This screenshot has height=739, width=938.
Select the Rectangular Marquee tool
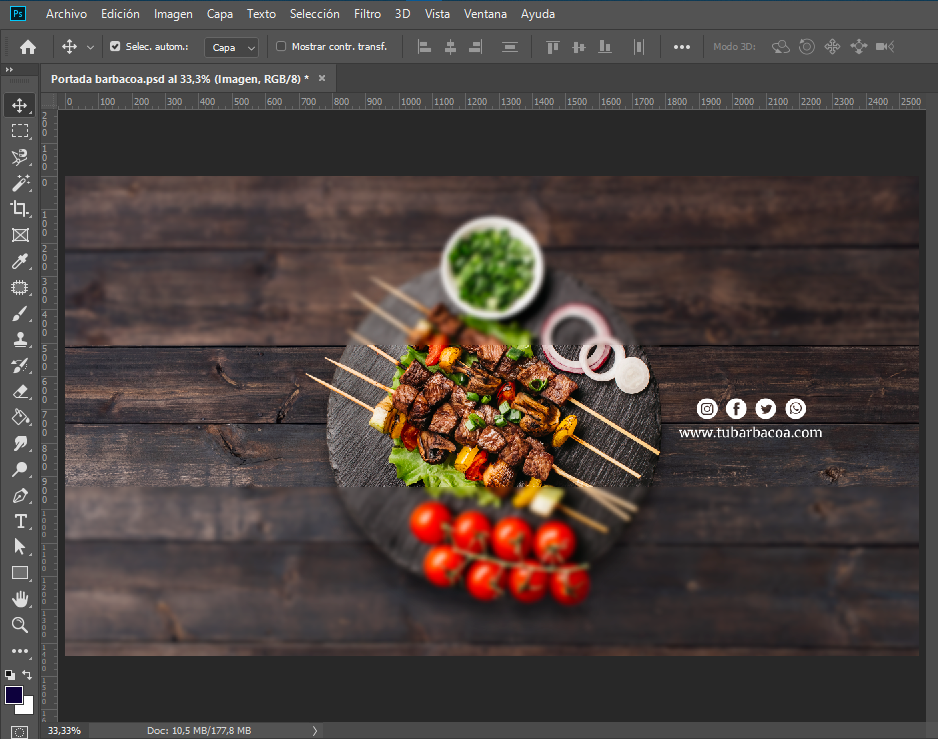(20, 131)
